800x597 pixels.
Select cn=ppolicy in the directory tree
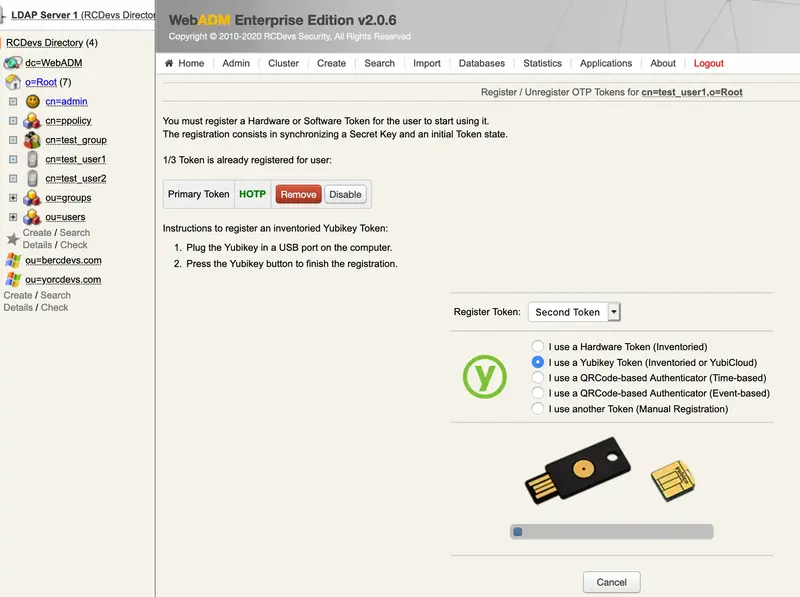tap(68, 121)
